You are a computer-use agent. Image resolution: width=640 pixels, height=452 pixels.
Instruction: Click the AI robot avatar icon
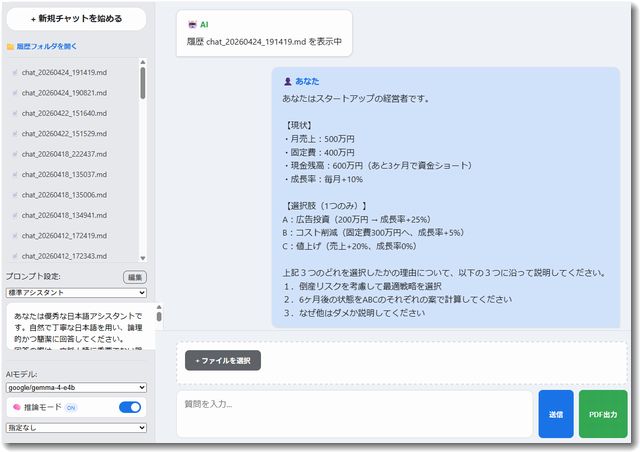click(x=192, y=24)
